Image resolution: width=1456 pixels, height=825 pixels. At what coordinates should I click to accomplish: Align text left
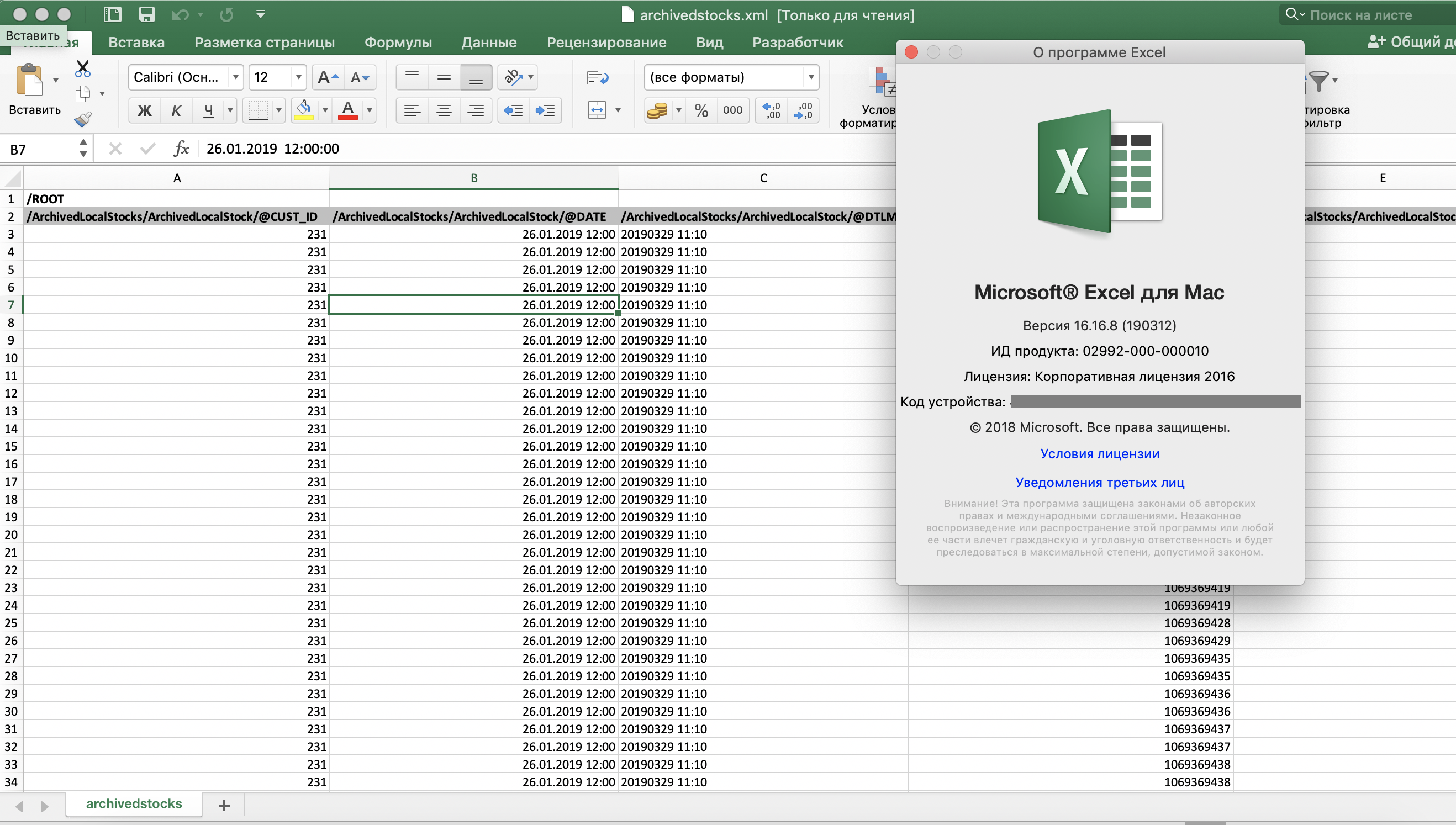(x=412, y=110)
